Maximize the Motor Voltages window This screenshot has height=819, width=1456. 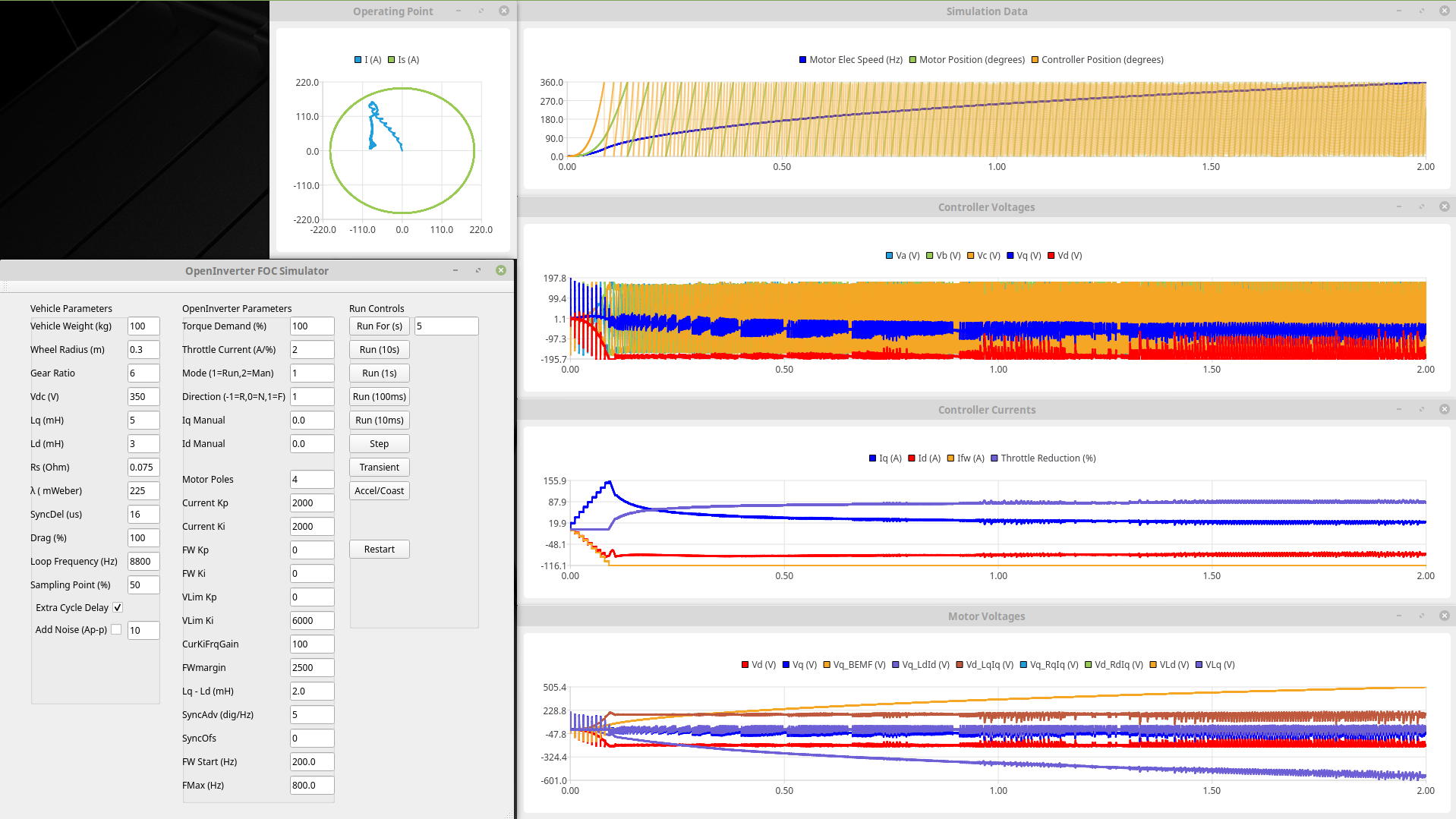pos(1421,616)
